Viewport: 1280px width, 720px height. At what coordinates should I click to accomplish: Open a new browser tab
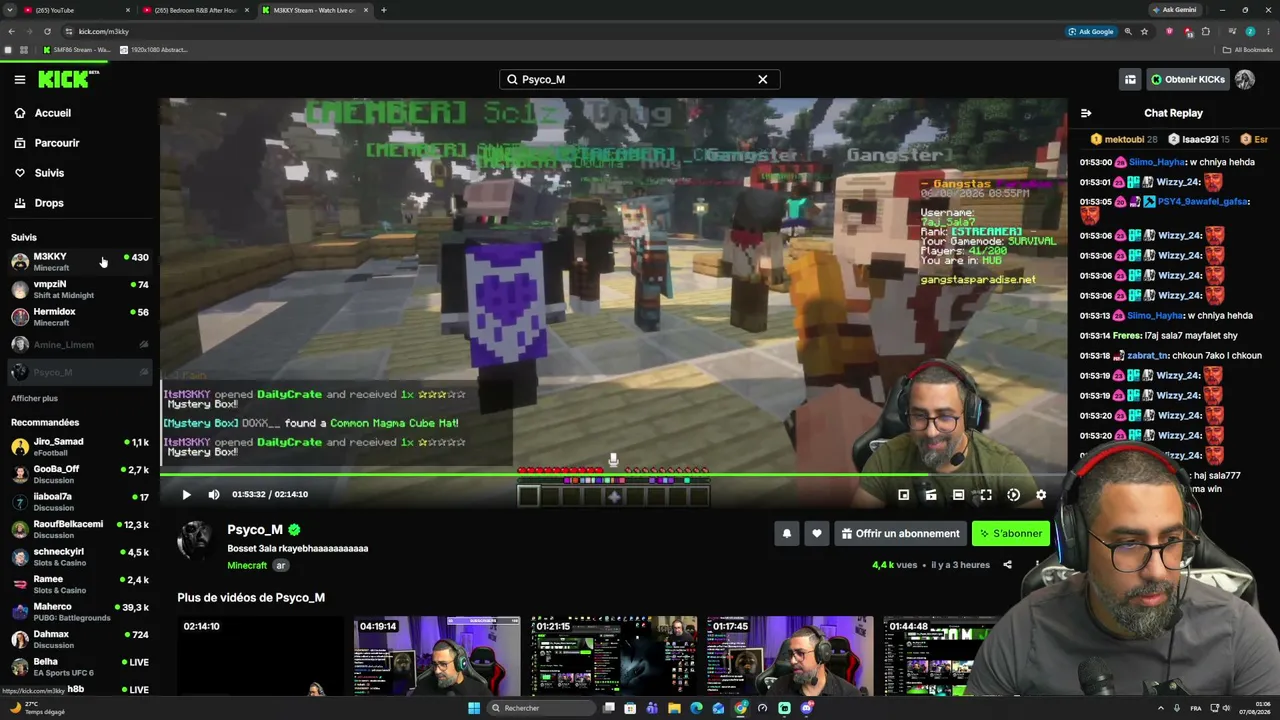(x=384, y=10)
